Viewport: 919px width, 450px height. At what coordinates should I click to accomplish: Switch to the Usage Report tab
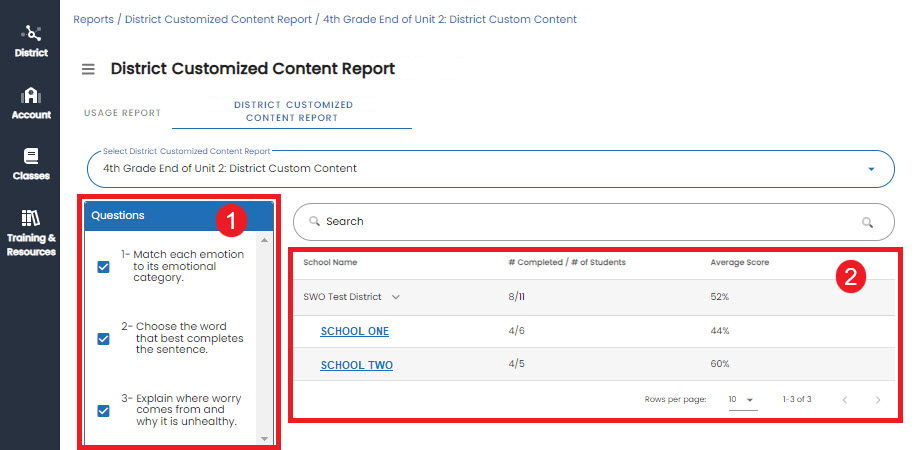122,112
